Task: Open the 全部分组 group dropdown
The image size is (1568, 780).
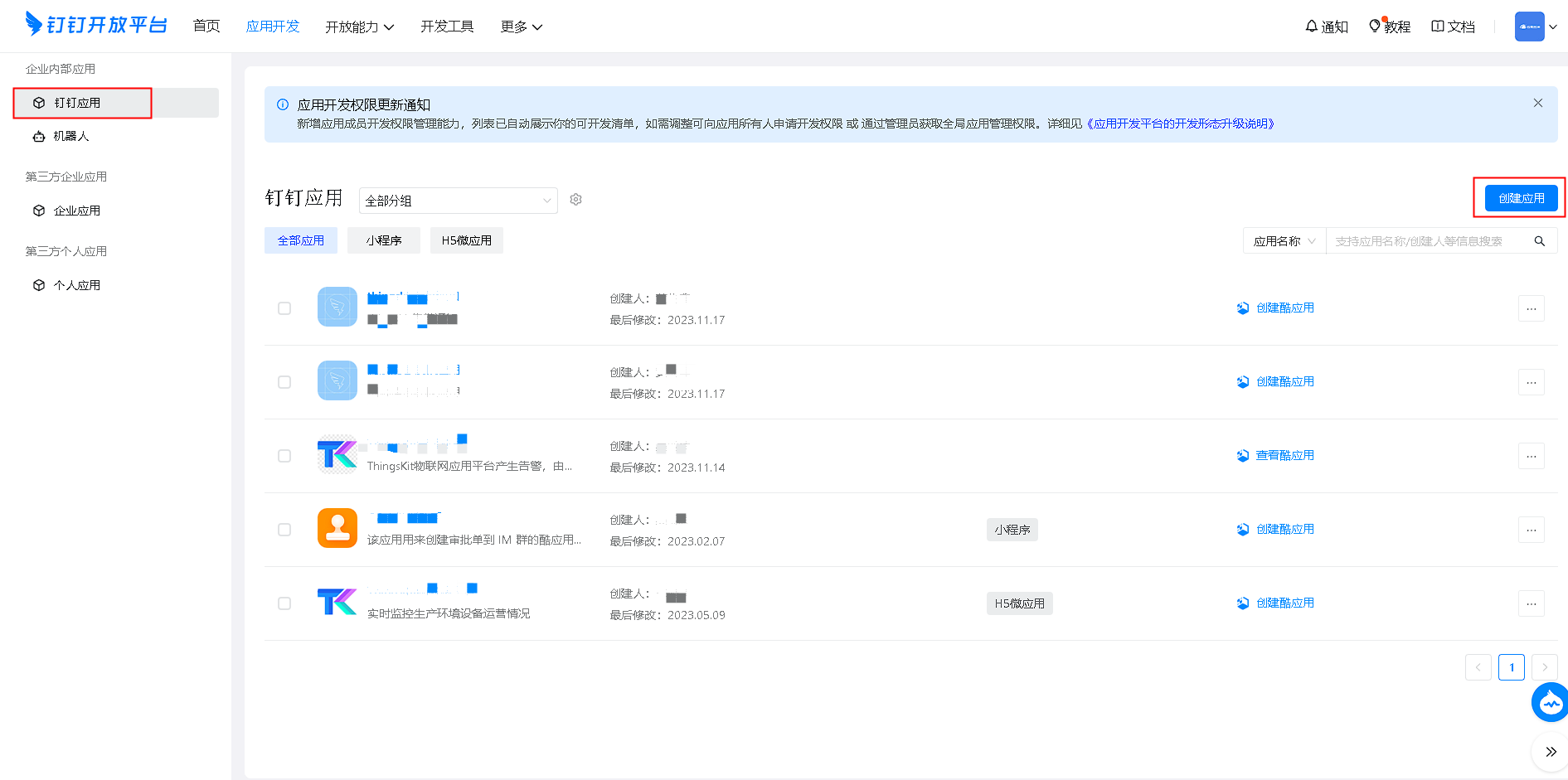Action: point(458,201)
